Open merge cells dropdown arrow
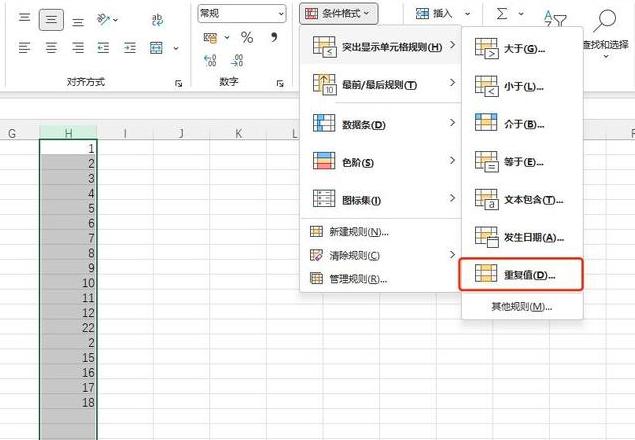This screenshot has height=440, width=635. (176, 48)
